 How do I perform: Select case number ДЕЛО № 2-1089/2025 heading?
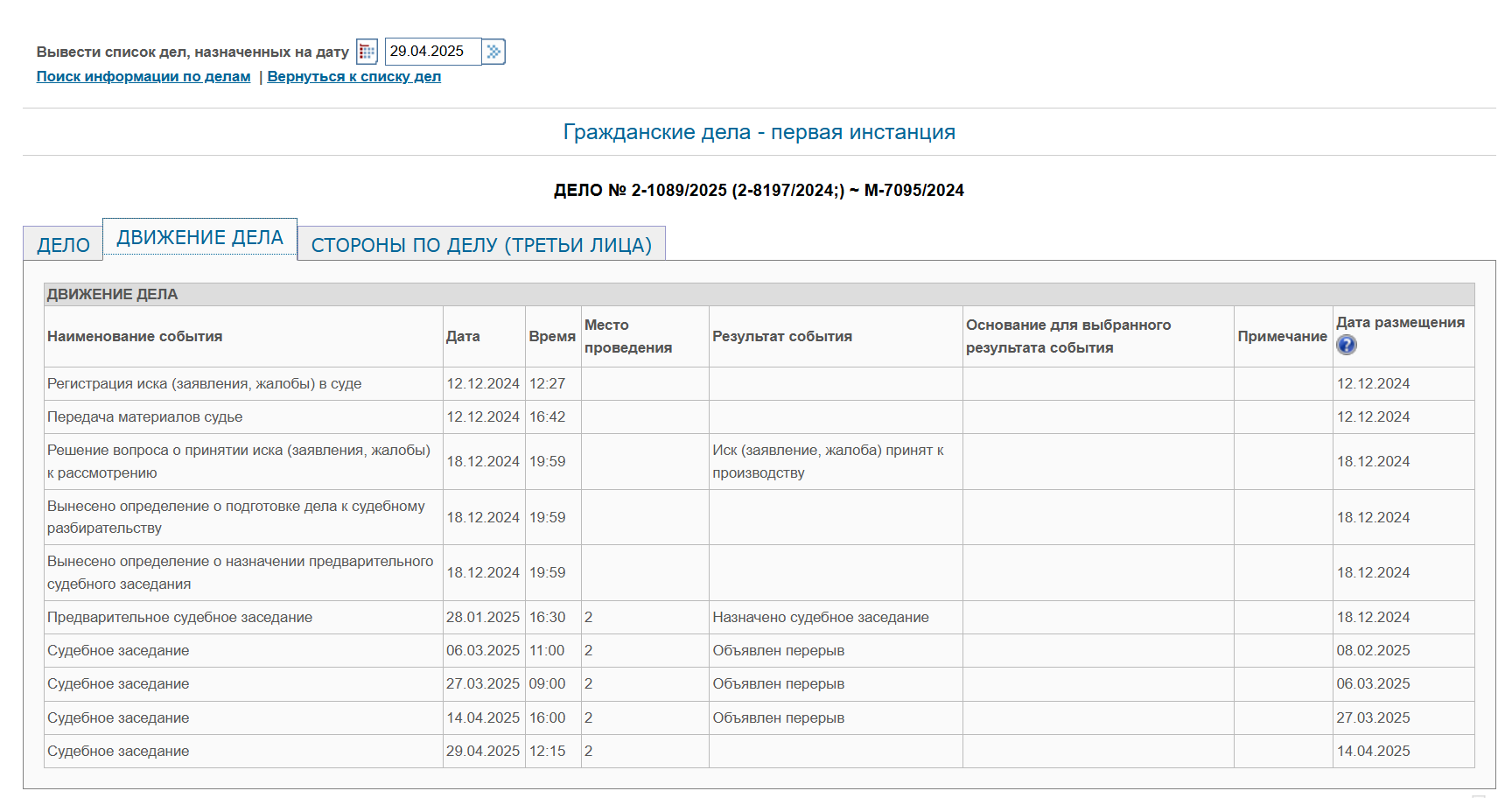click(759, 191)
